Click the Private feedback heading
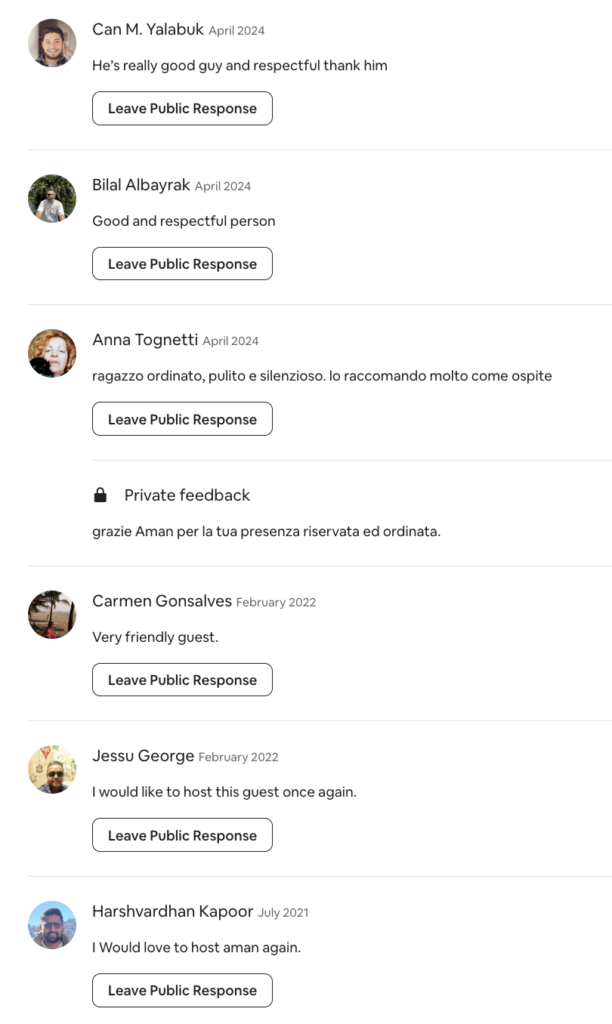 click(187, 495)
